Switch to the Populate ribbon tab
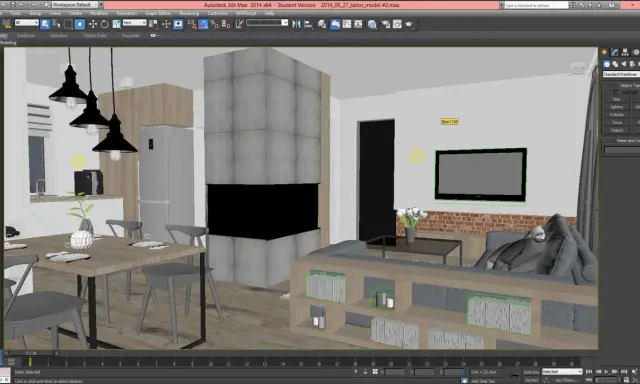This screenshot has height=384, width=640. [x=131, y=36]
